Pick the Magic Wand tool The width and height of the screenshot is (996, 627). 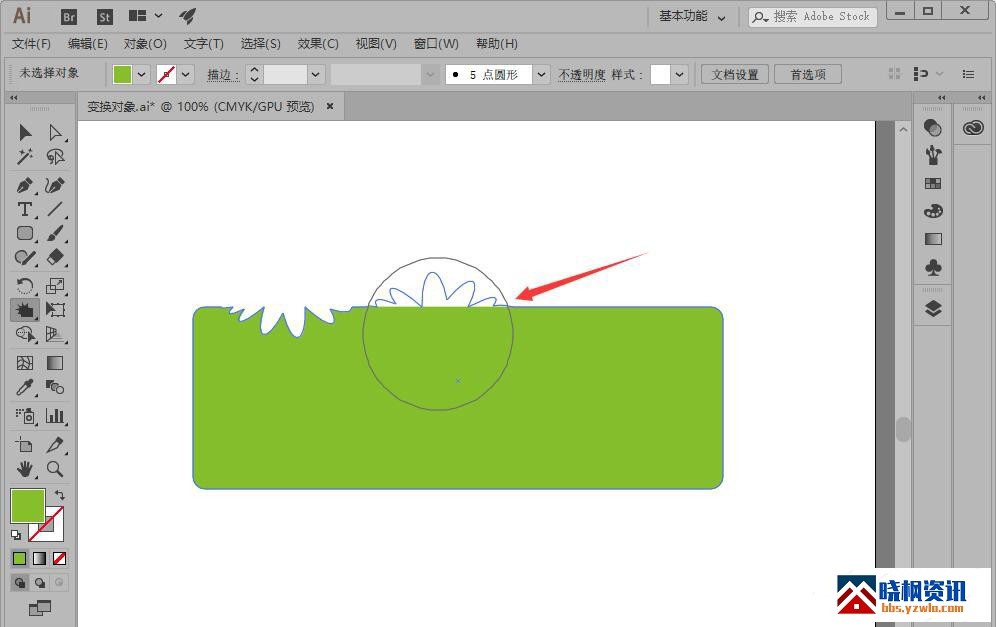pyautogui.click(x=25, y=156)
